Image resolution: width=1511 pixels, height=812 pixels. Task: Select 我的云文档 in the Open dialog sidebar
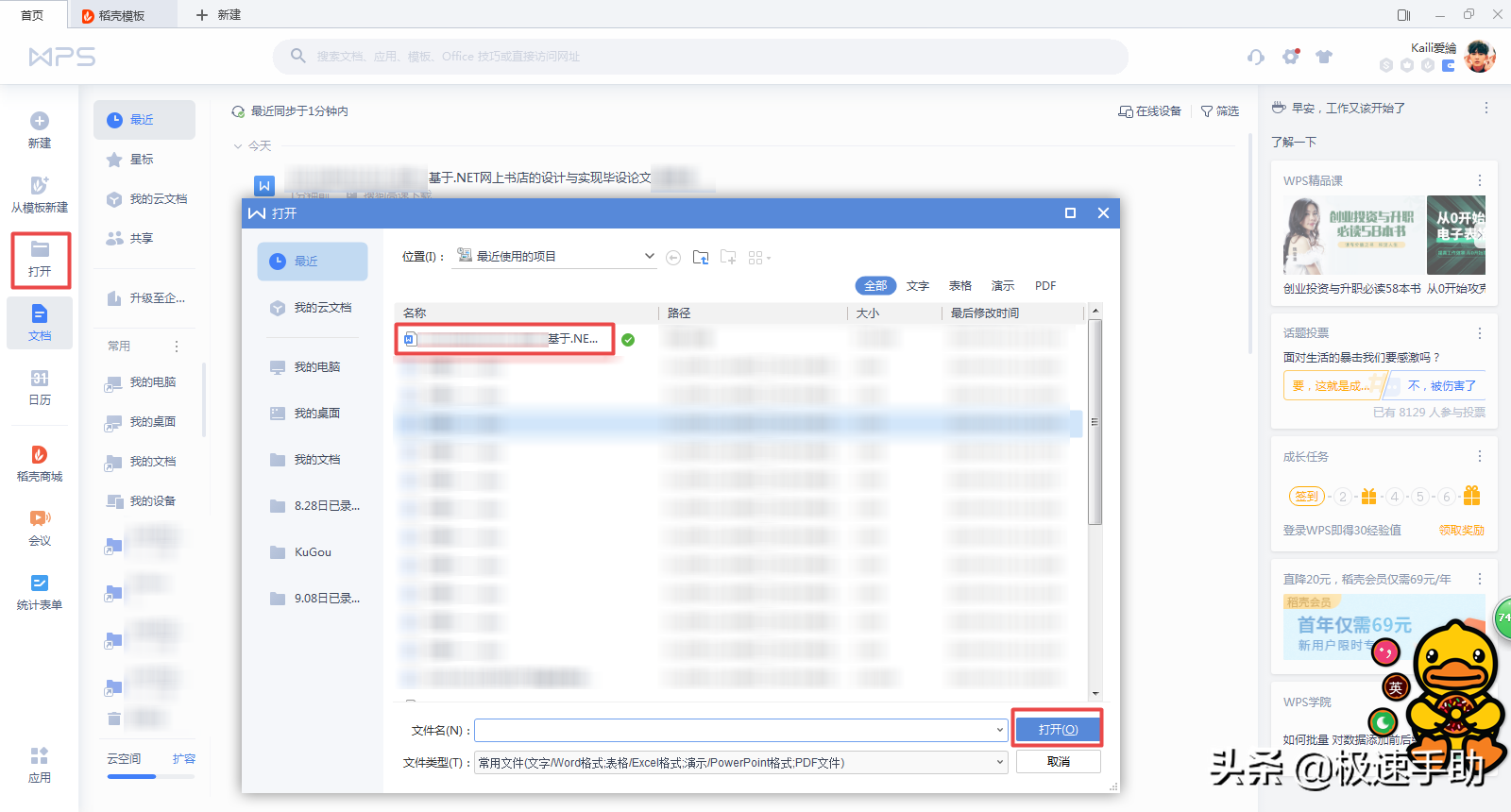pyautogui.click(x=313, y=308)
